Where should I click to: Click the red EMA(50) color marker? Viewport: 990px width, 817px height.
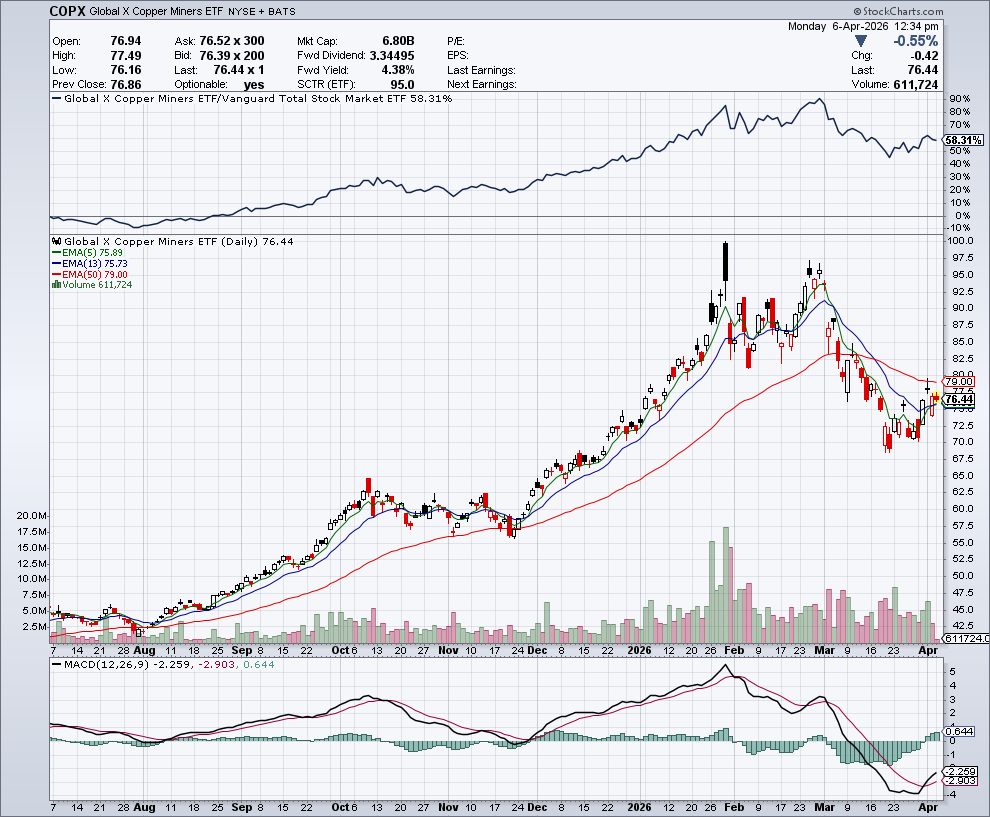(x=58, y=272)
